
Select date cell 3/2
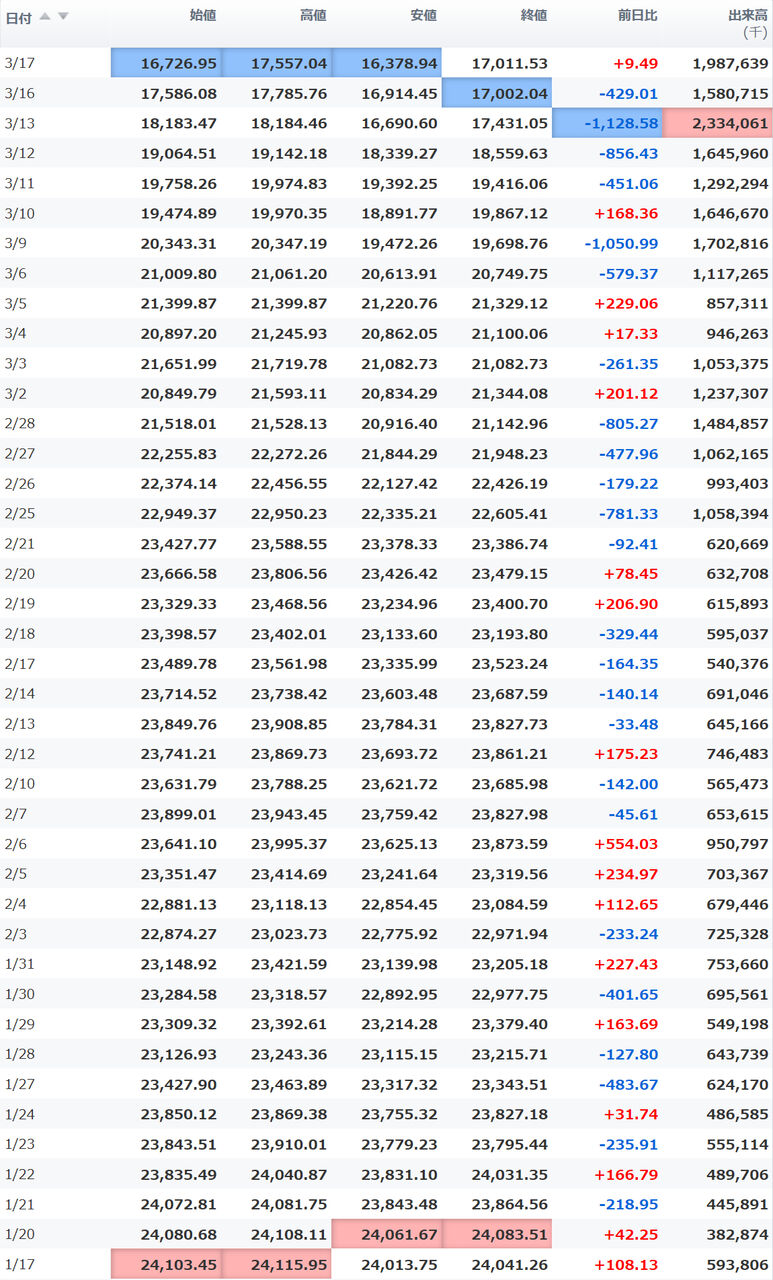[x=14, y=393]
